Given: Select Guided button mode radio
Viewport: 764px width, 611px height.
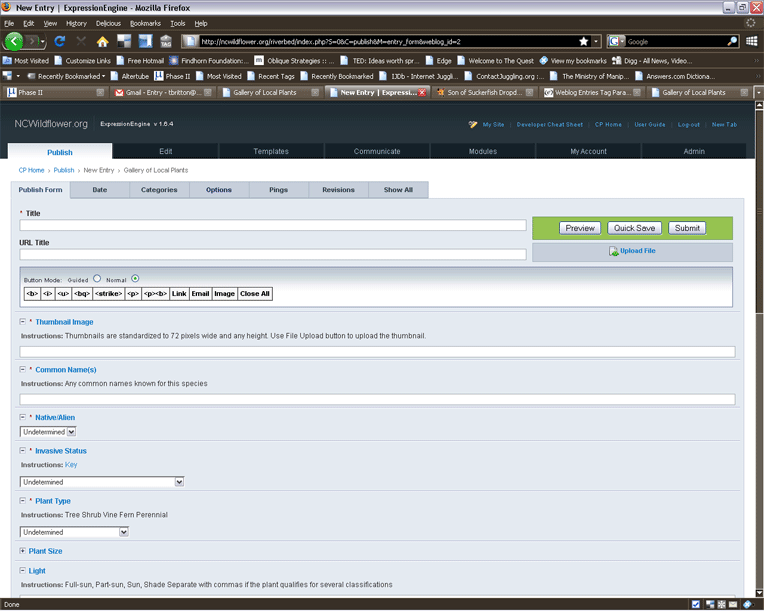Looking at the screenshot, I should pos(97,279).
